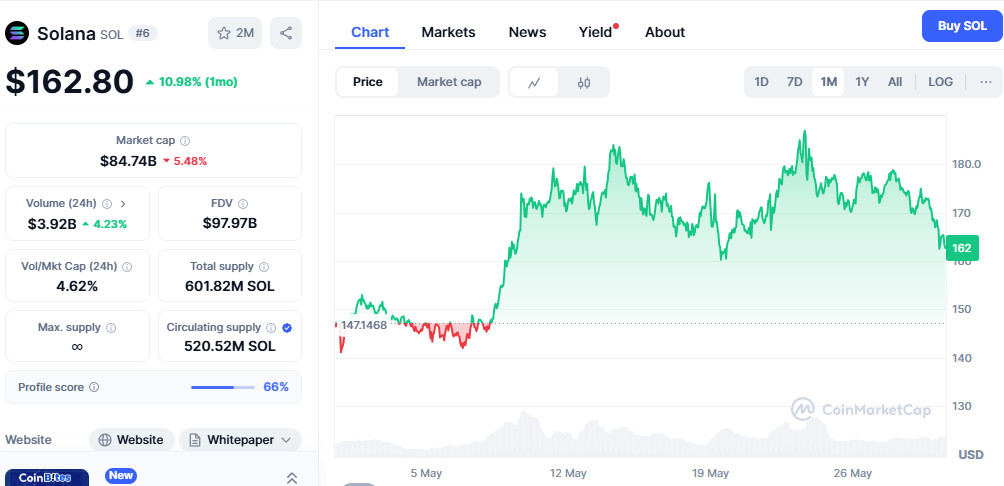Open the share icon button

(286, 33)
